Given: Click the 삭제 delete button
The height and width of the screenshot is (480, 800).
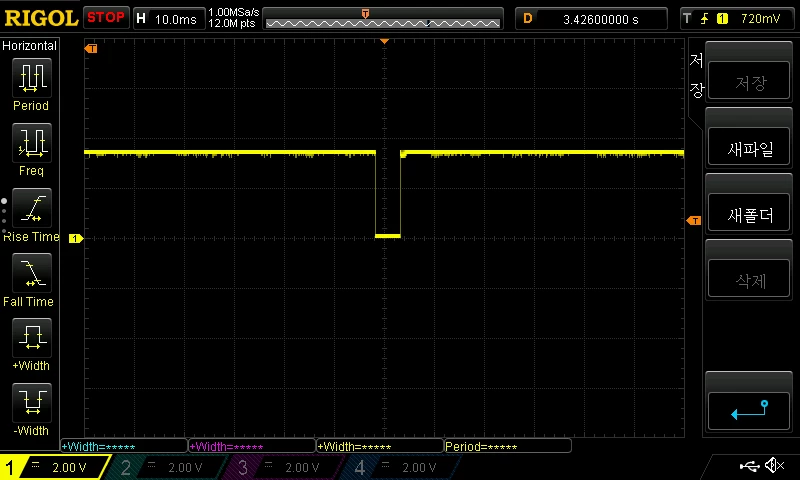Looking at the screenshot, I should click(x=749, y=279).
